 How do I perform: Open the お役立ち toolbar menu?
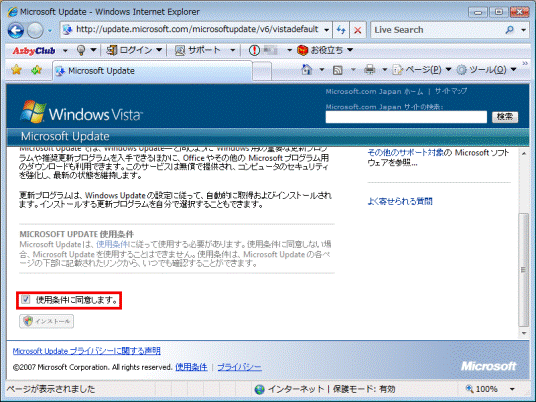[x=325, y=50]
